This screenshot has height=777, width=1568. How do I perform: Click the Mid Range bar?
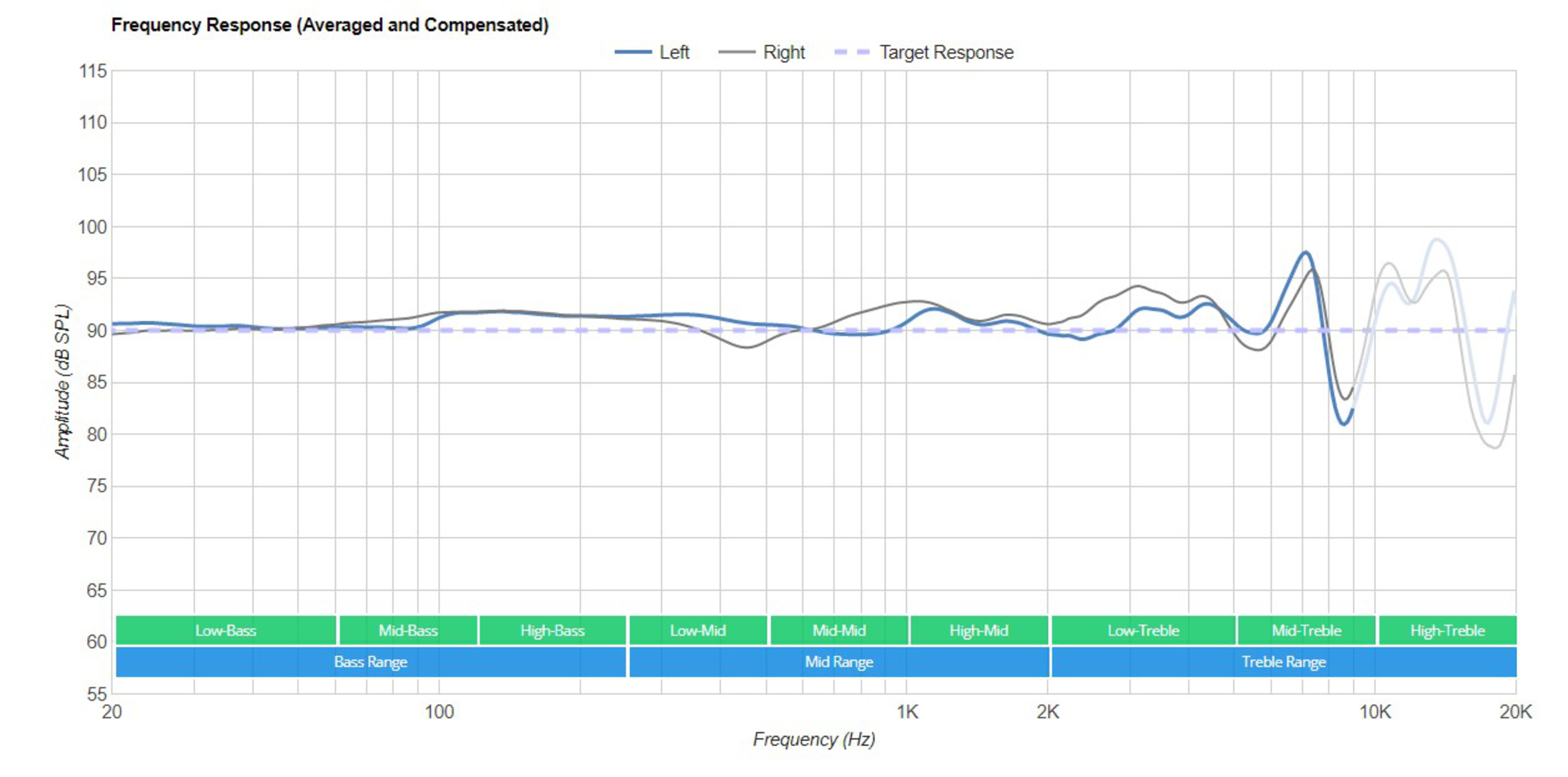coord(839,662)
